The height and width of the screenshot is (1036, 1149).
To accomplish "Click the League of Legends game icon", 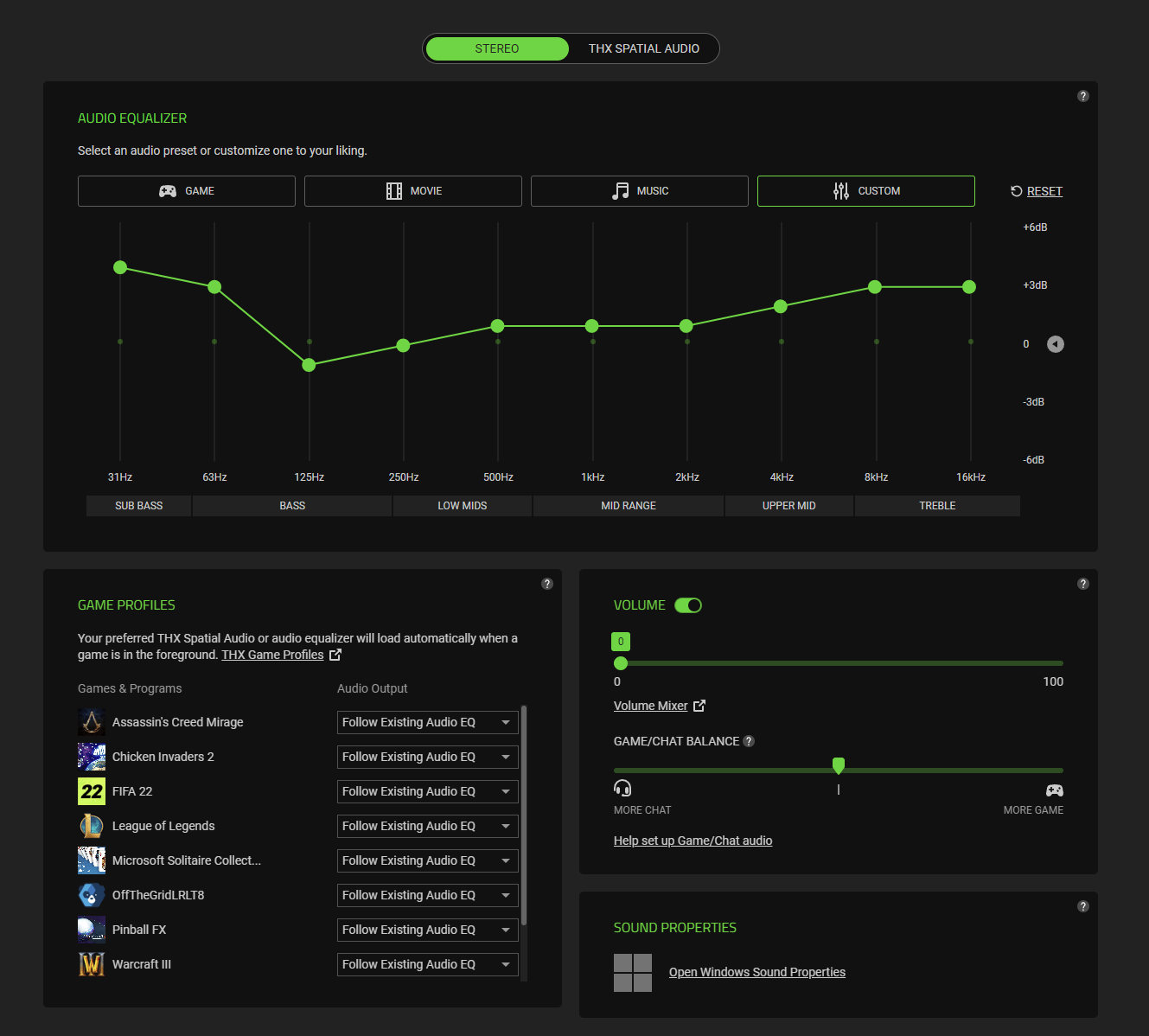I will [x=92, y=826].
